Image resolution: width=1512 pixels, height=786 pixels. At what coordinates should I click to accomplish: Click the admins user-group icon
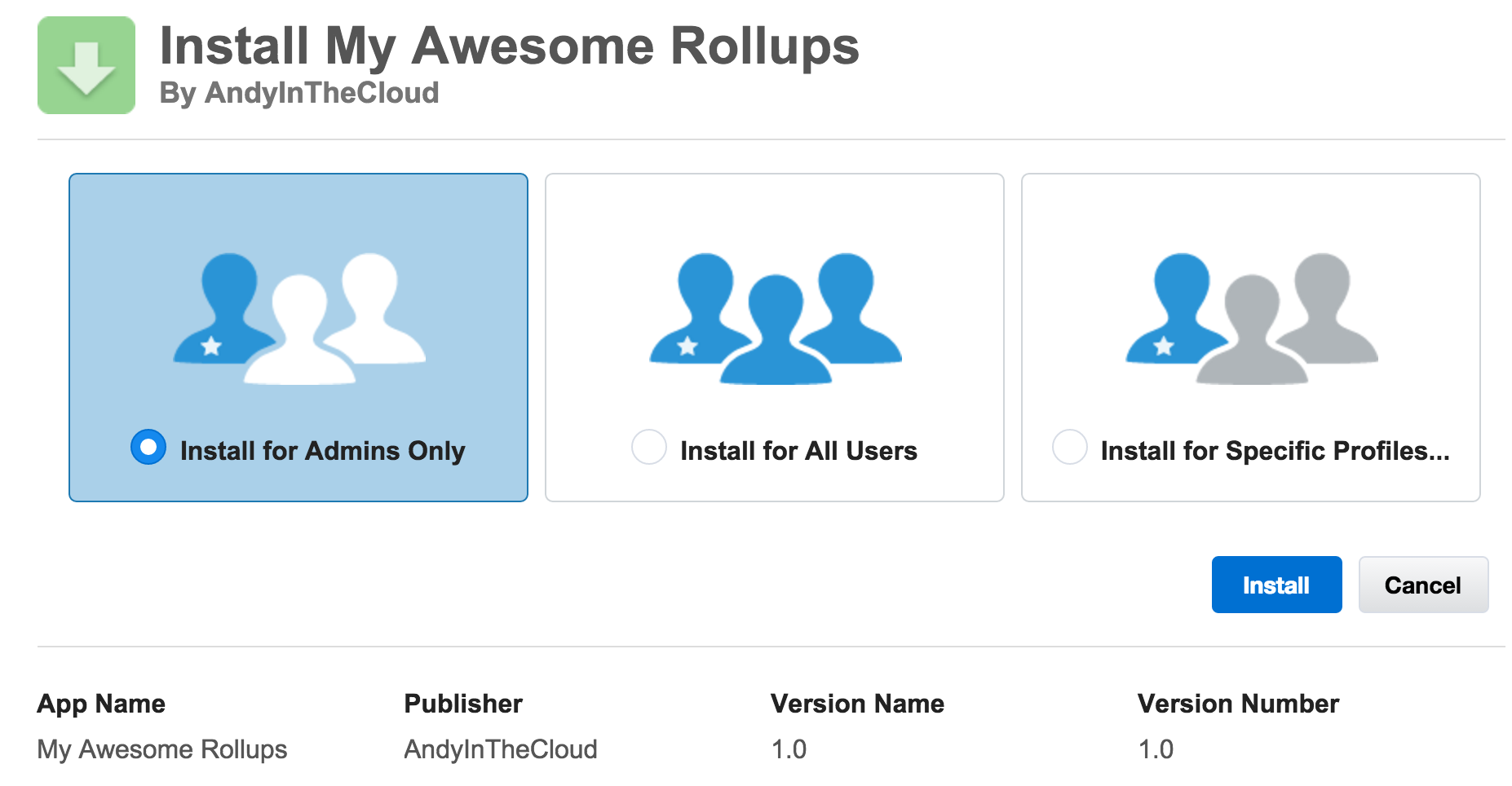coord(299,318)
